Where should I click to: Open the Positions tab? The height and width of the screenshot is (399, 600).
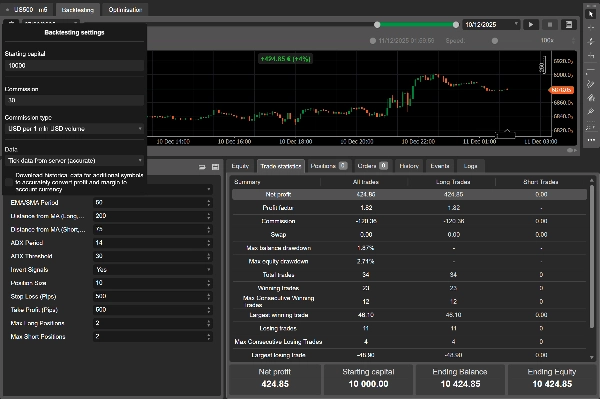click(x=329, y=166)
